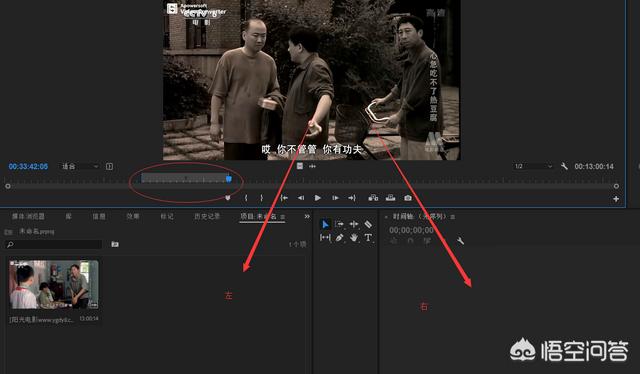Click the blue playhead in the scrub bar
This screenshot has width=640, height=374.
click(229, 179)
